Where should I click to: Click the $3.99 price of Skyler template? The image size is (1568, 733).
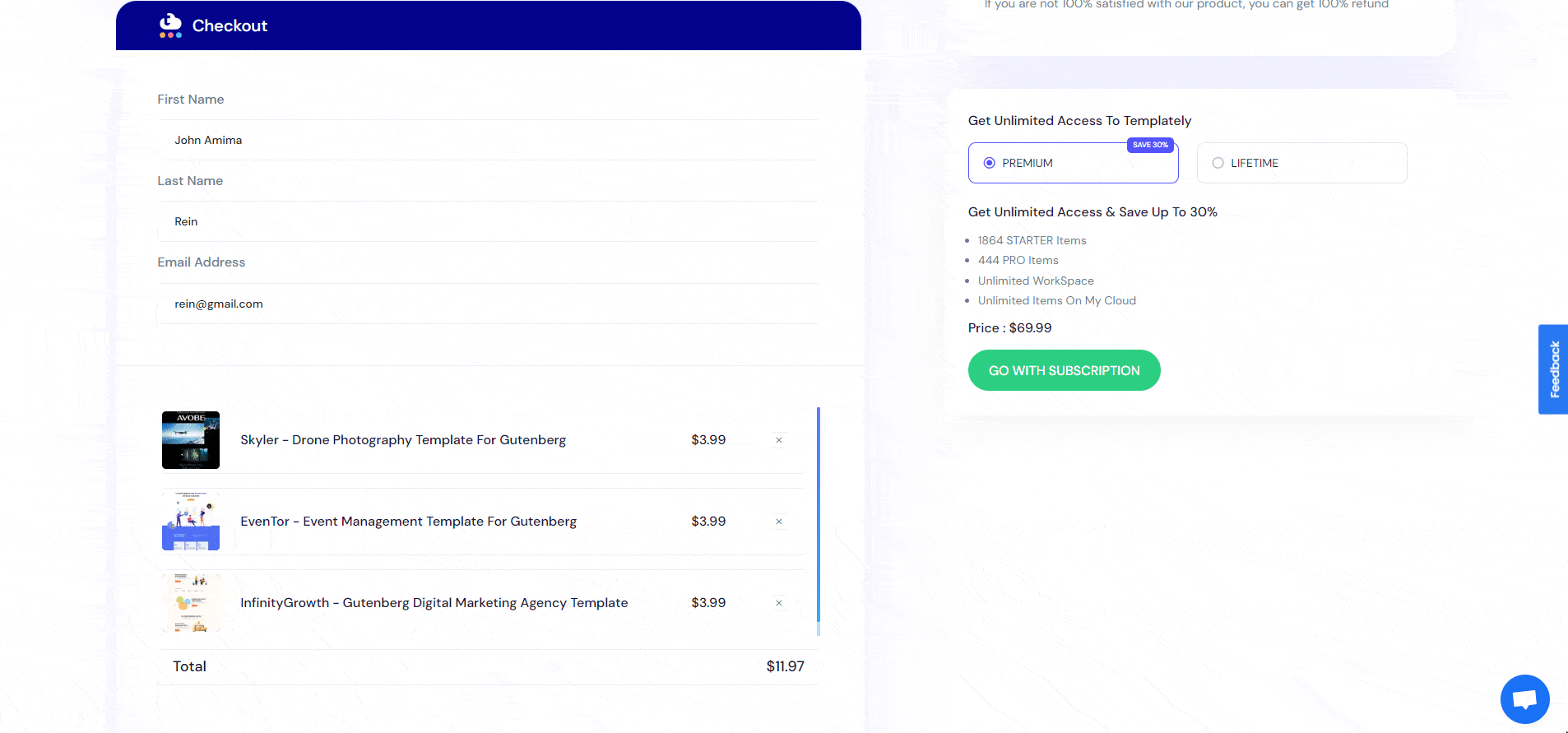point(708,440)
